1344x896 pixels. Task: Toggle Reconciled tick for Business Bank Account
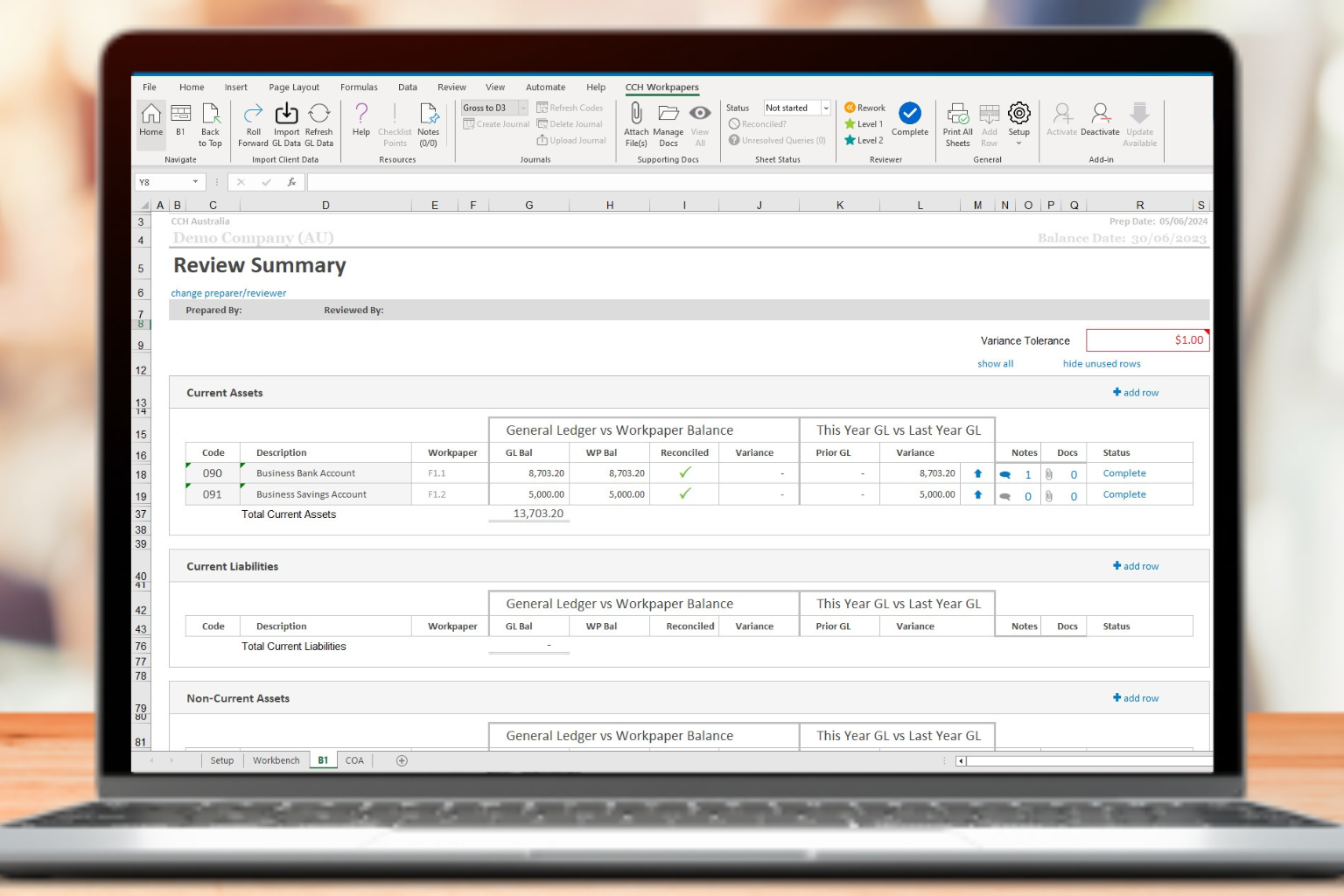pos(684,472)
